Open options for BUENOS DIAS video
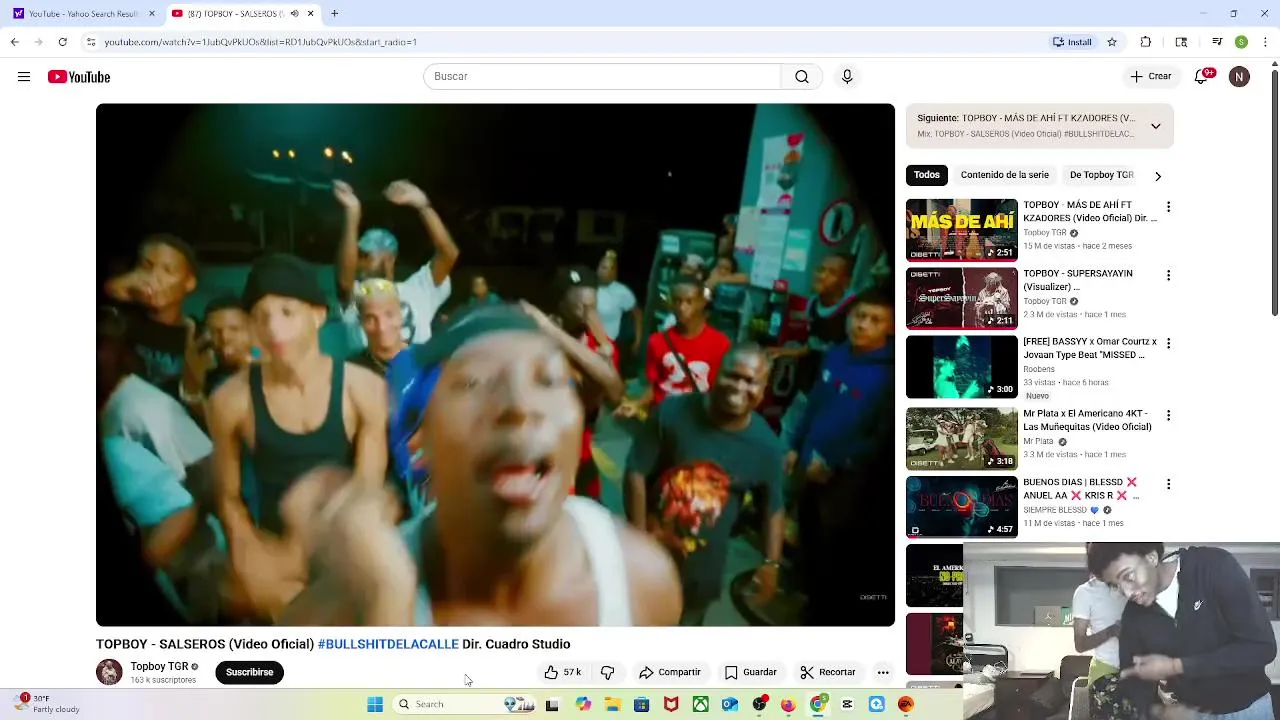This screenshot has height=720, width=1280. [x=1168, y=484]
